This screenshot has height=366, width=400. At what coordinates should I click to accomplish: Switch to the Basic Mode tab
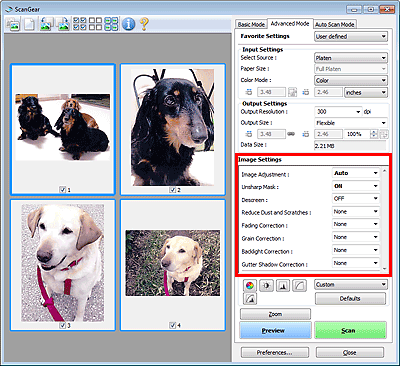tap(251, 25)
